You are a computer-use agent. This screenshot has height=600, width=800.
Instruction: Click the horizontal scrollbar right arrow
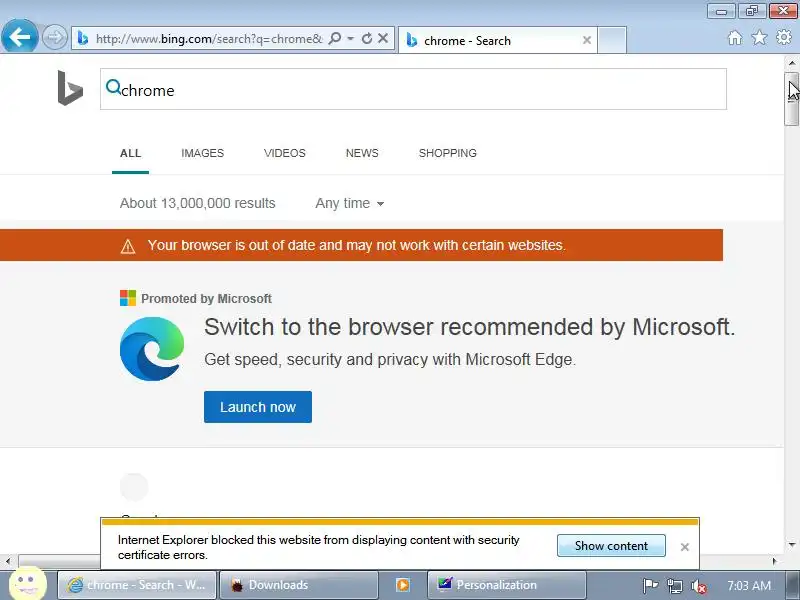[775, 561]
